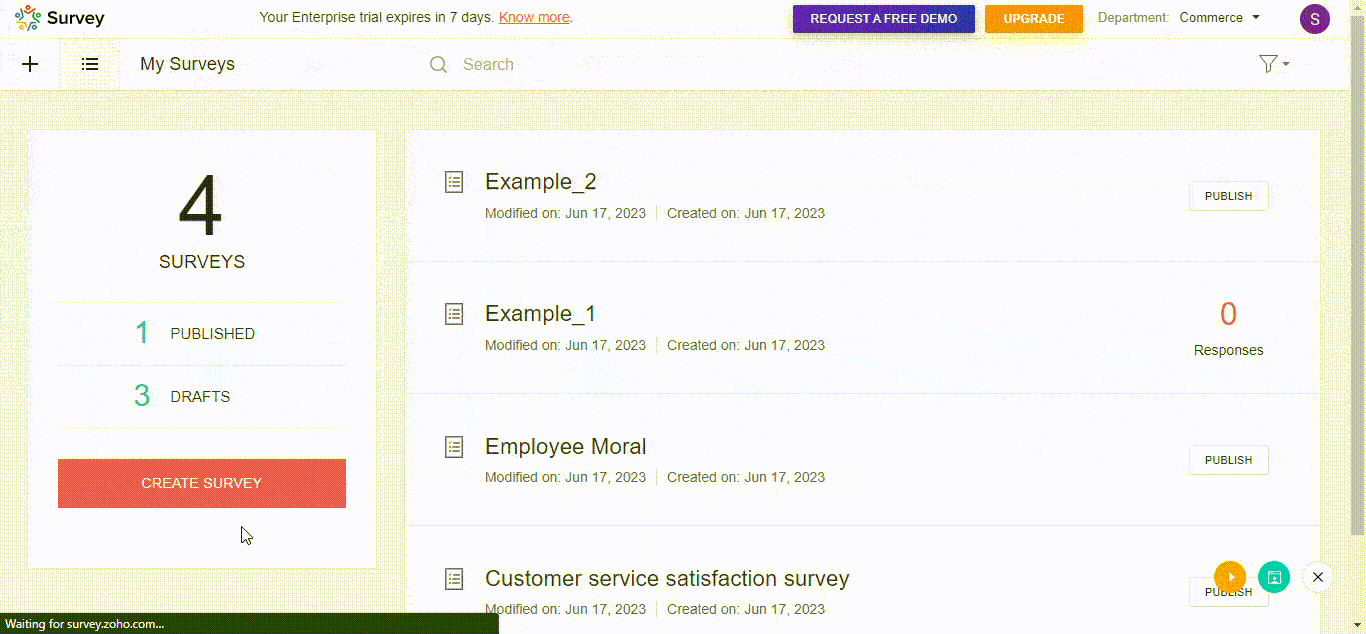Click the Know more link
Viewport: 1366px width, 634px height.
click(534, 17)
